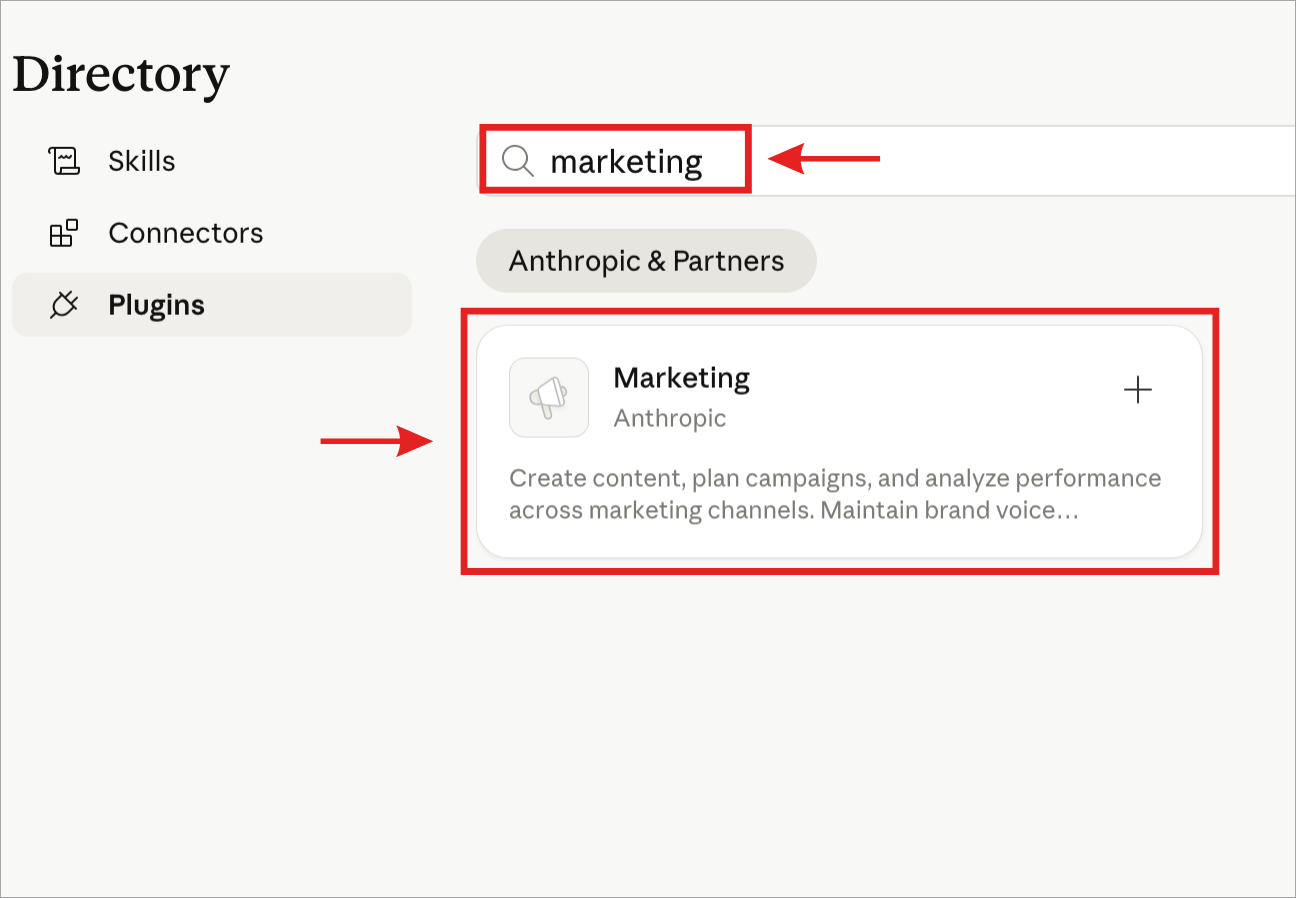The image size is (1296, 898).
Task: Click the Anthropic publisher label
Action: coord(670,418)
